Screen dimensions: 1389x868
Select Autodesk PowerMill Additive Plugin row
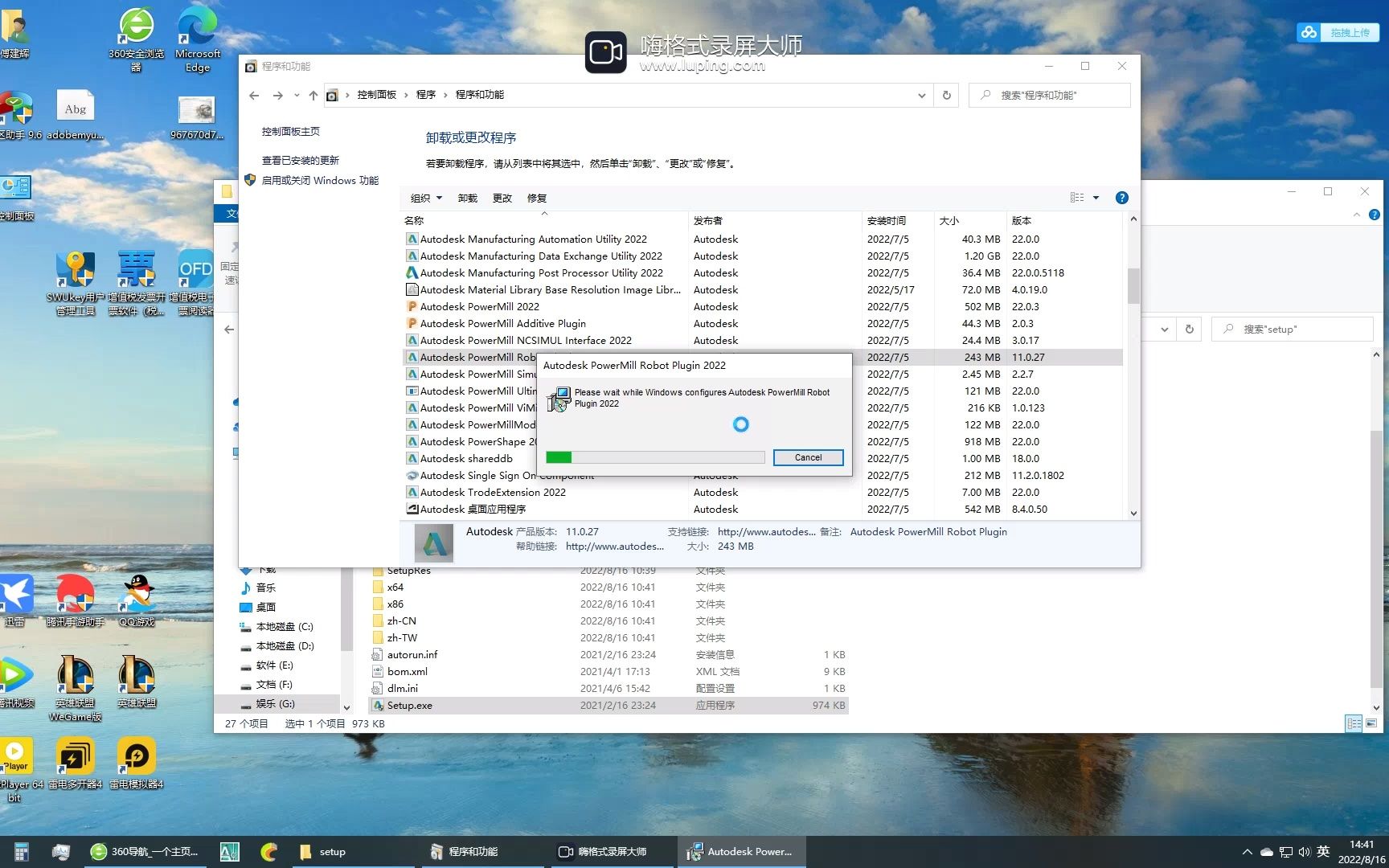(762, 323)
